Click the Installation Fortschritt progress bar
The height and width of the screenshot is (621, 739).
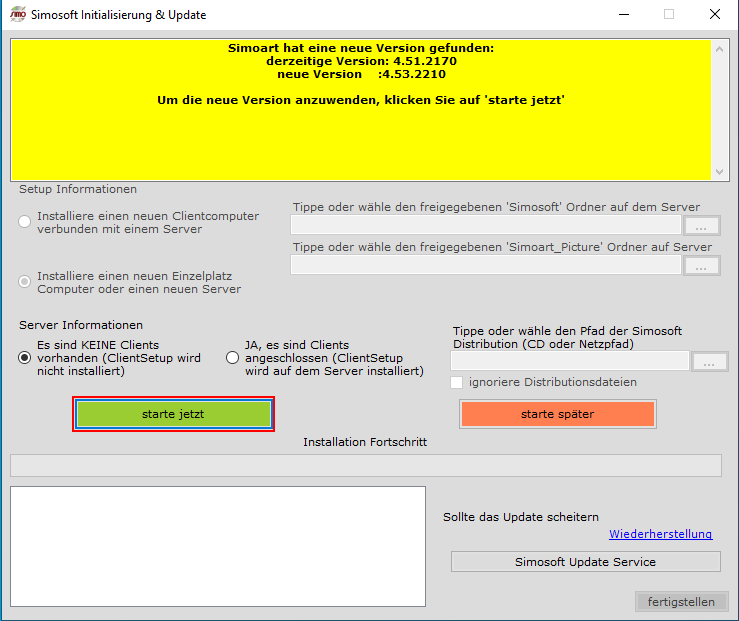pyautogui.click(x=365, y=465)
